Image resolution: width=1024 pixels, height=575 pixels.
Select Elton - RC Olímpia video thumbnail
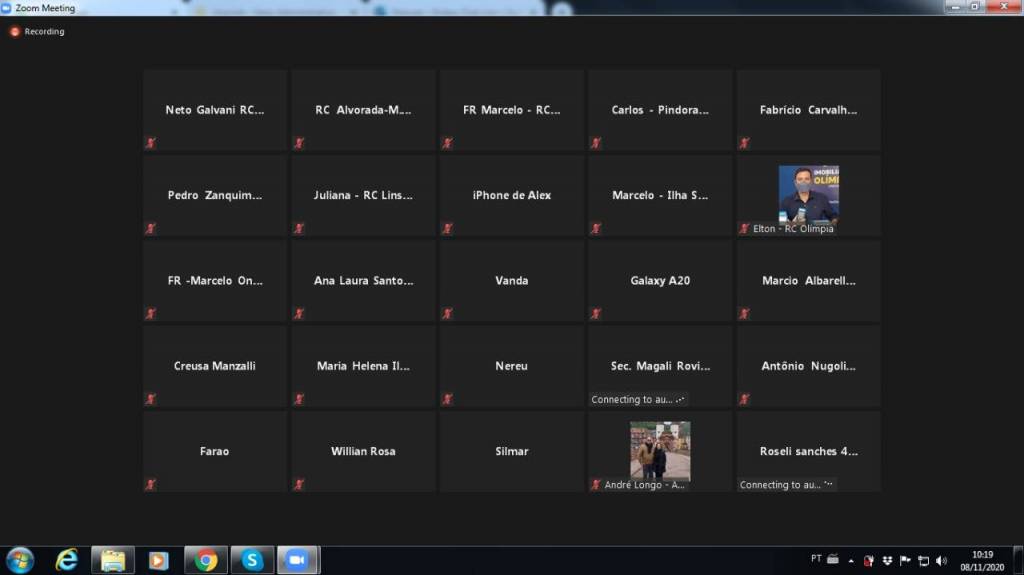coord(808,194)
